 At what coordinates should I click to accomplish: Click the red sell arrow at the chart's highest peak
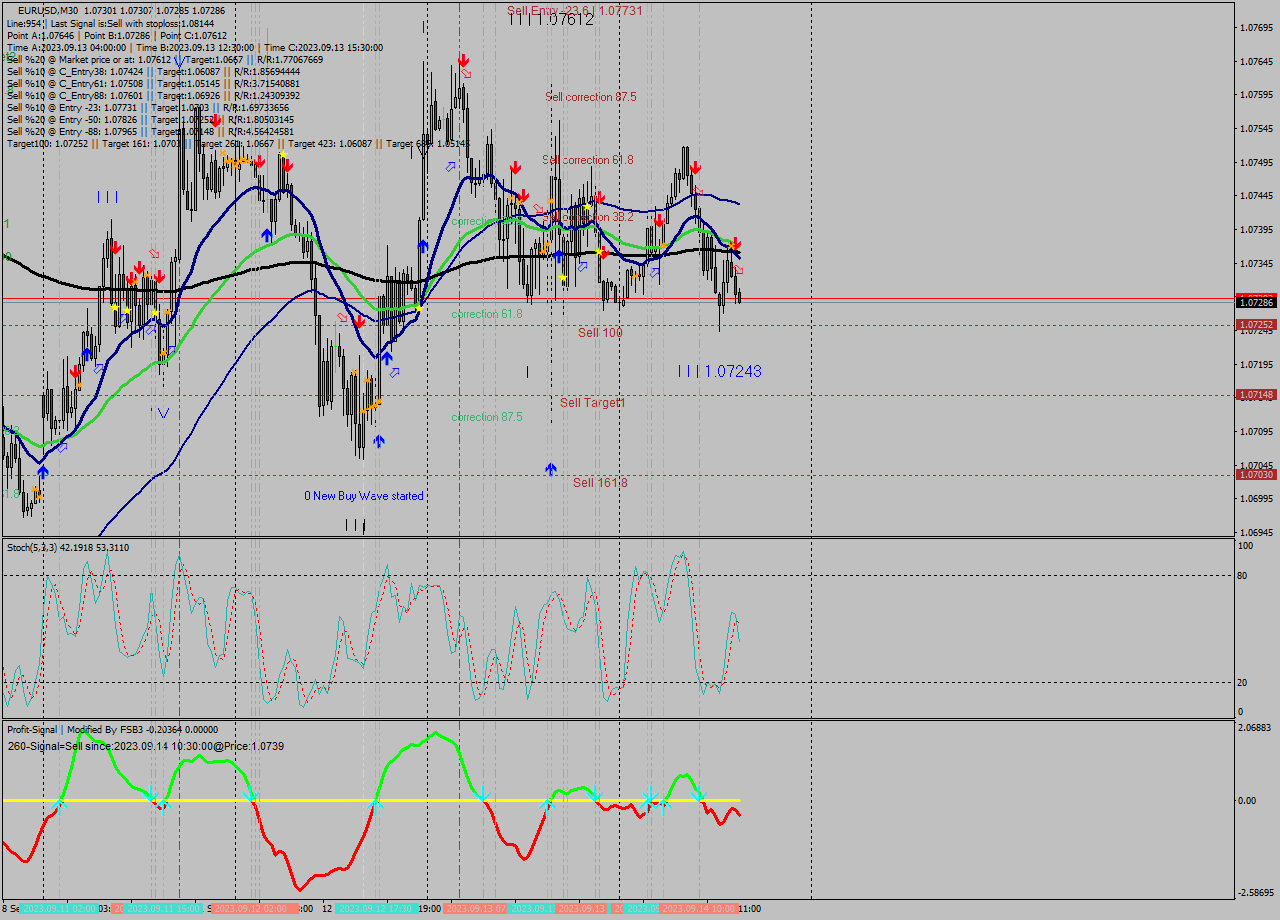coord(463,61)
